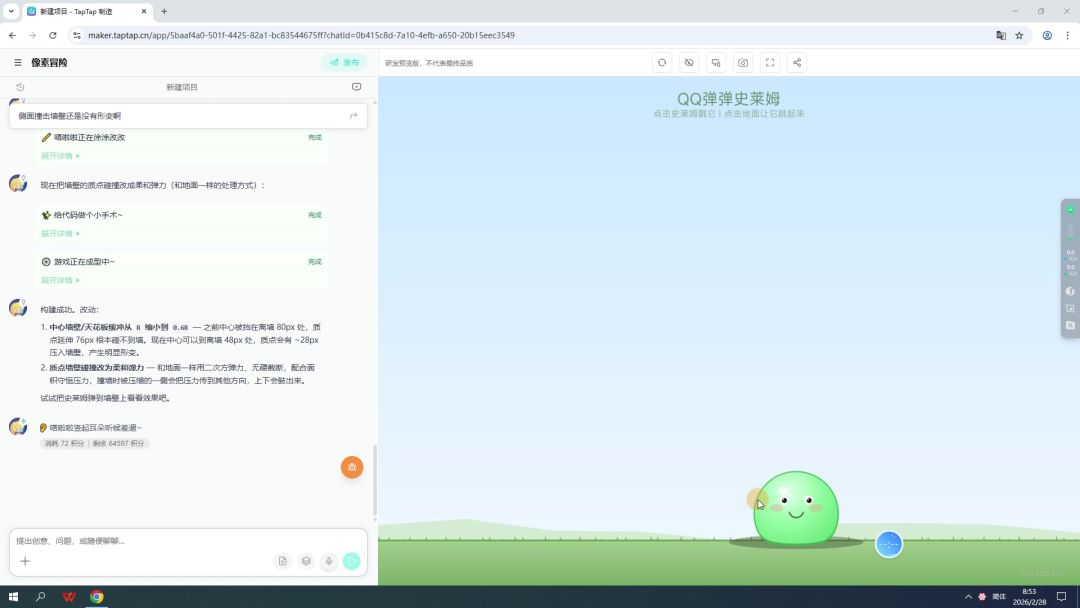Viewport: 1080px width, 608px height.
Task: Click the share icon in preview toolbar
Action: coord(797,63)
